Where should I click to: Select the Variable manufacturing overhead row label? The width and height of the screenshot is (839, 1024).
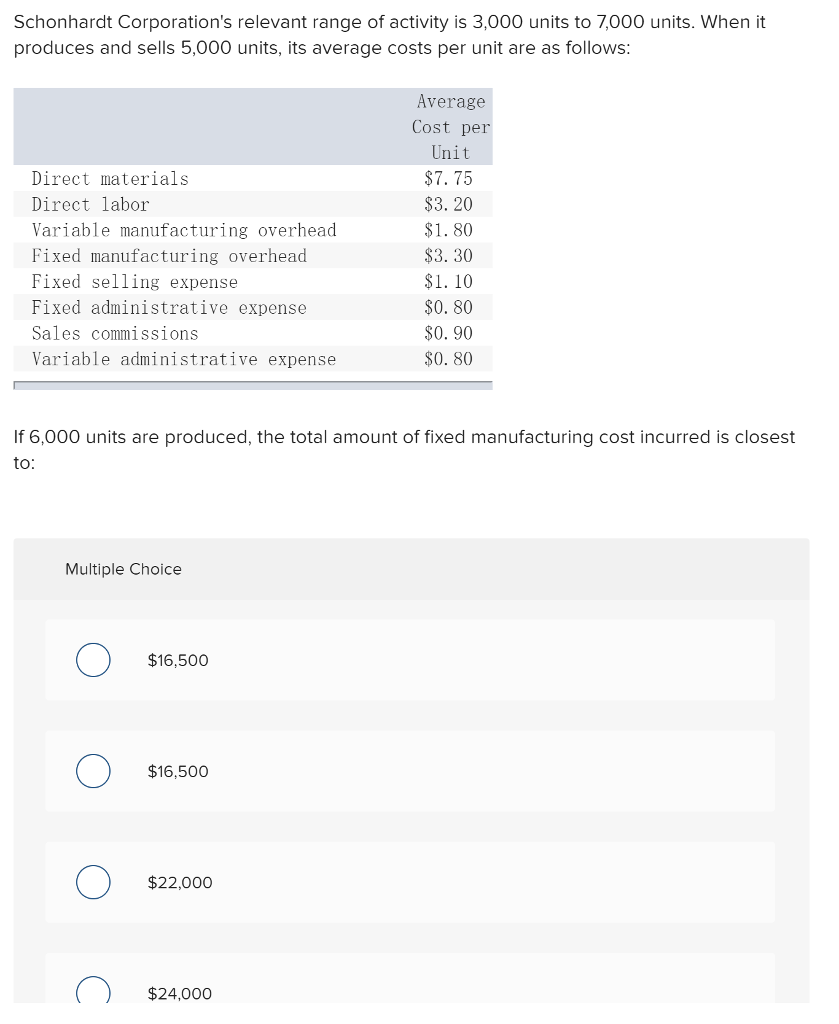184,231
